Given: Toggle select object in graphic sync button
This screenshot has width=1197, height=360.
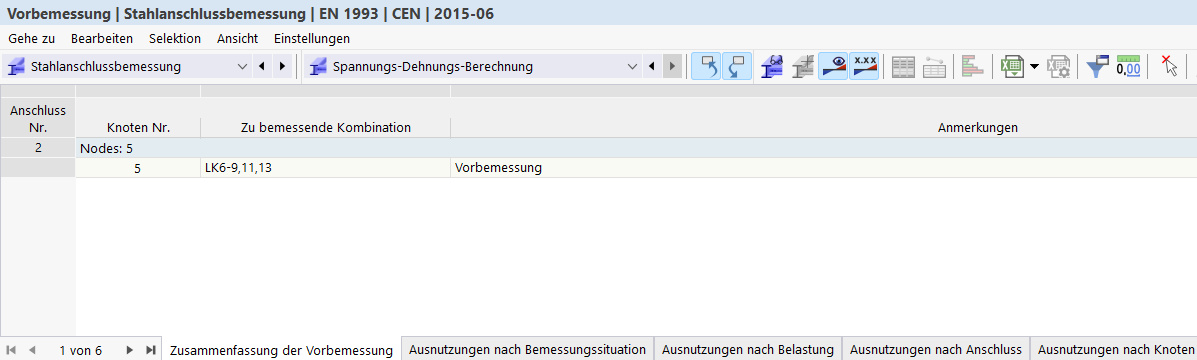Looking at the screenshot, I should pyautogui.click(x=706, y=66).
